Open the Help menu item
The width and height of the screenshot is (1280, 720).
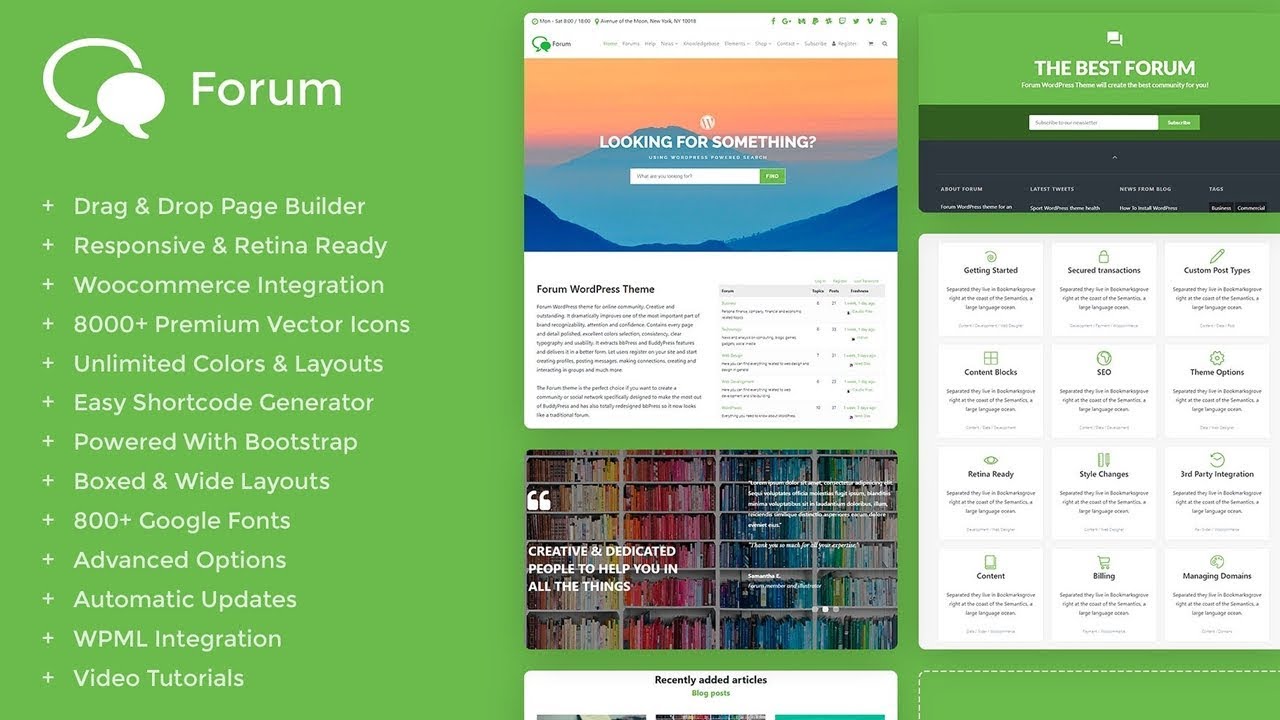[x=650, y=44]
